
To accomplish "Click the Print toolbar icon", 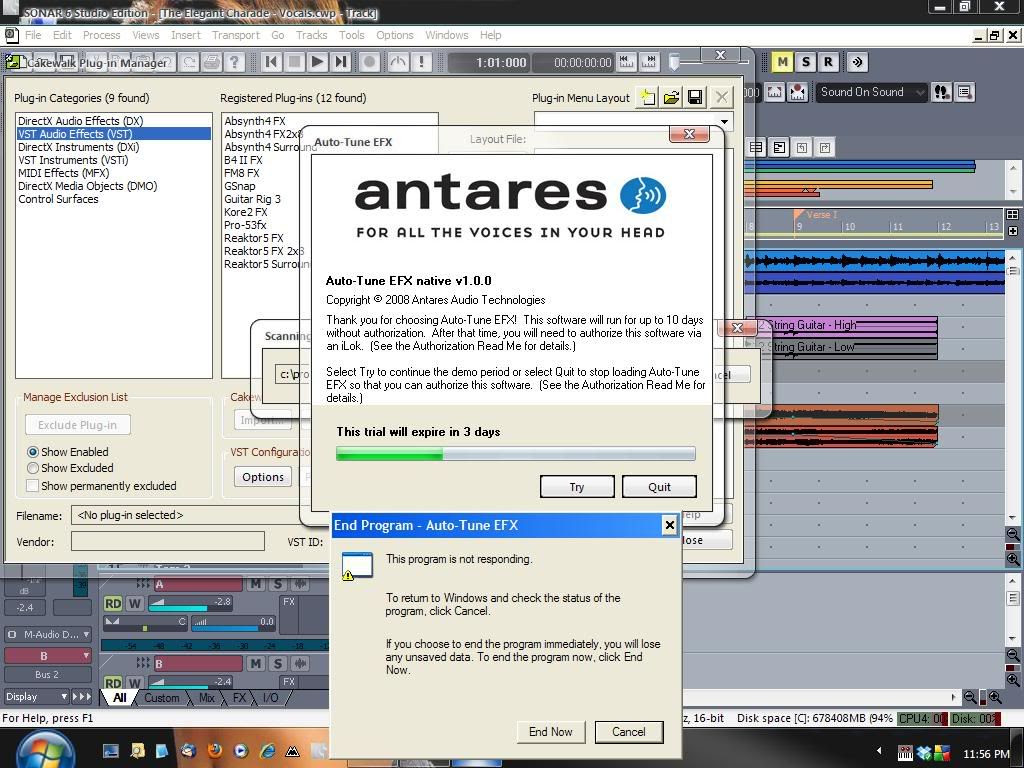I will coord(211,62).
